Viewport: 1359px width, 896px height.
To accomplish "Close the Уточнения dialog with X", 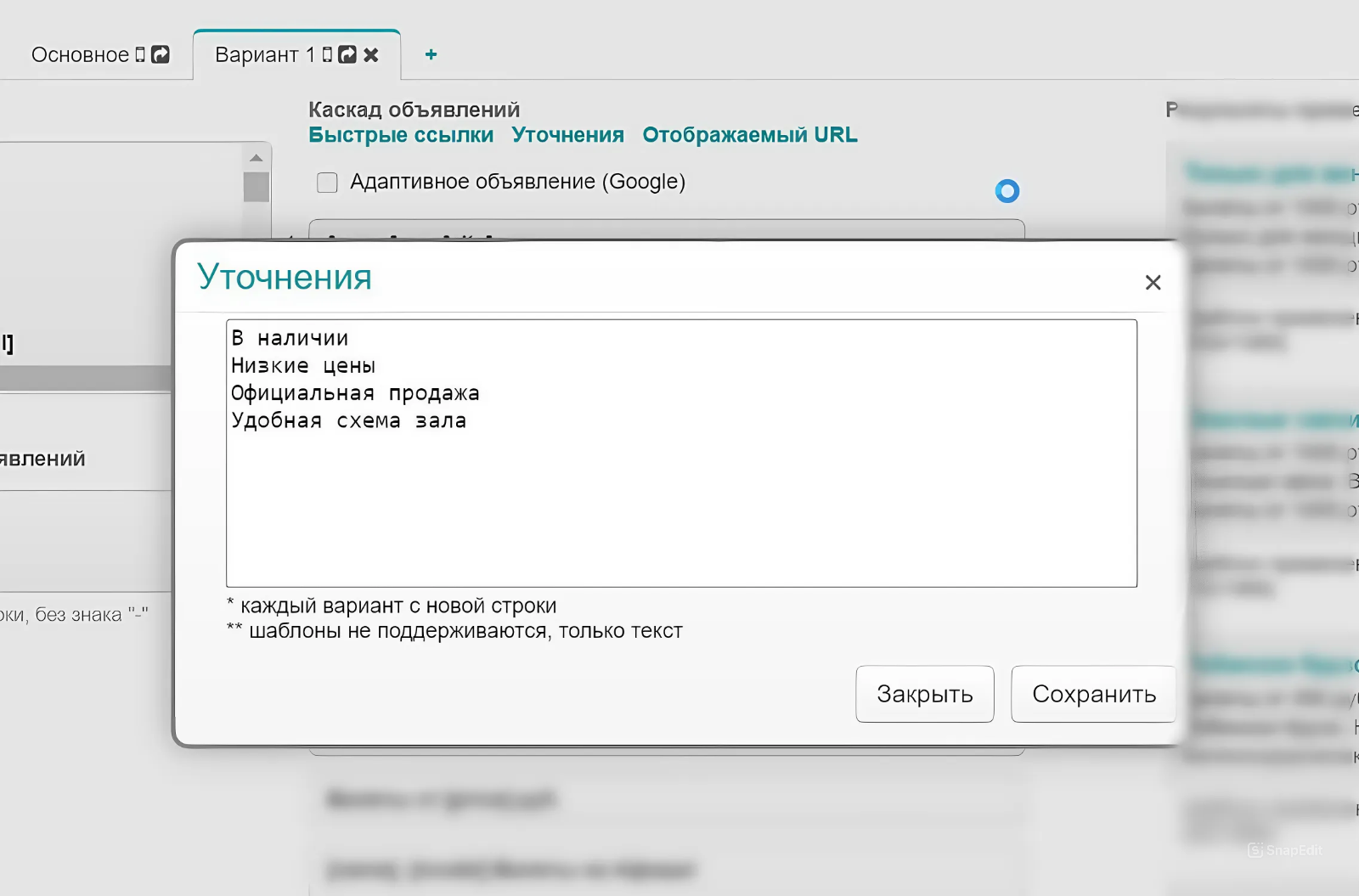I will [1153, 282].
